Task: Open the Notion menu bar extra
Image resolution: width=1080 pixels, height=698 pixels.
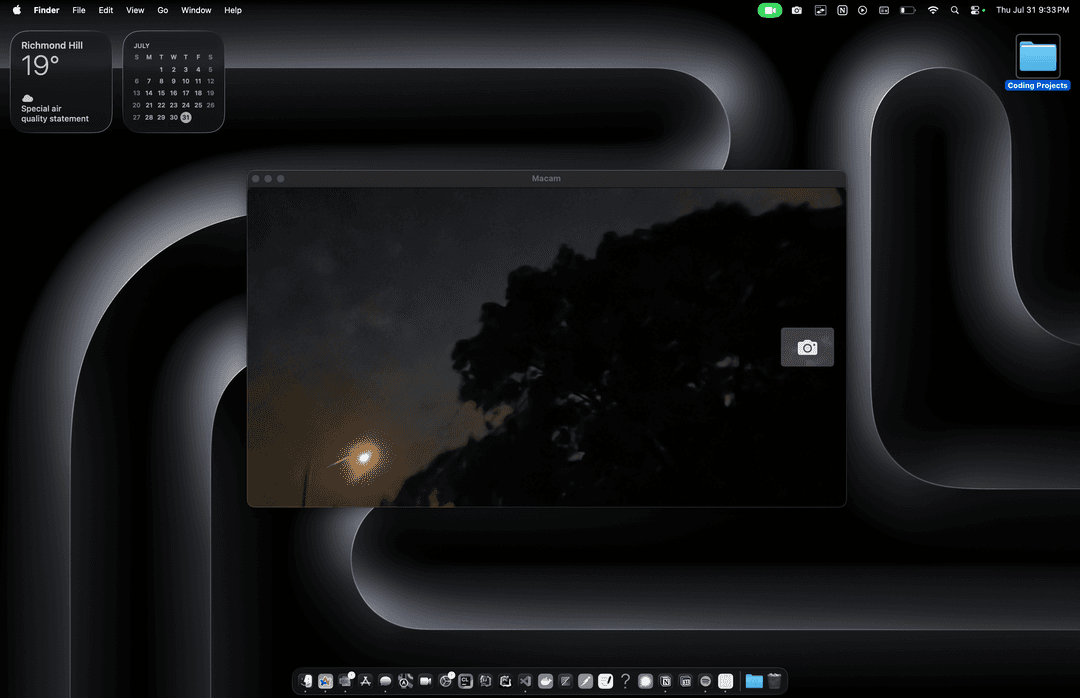Action: [841, 10]
